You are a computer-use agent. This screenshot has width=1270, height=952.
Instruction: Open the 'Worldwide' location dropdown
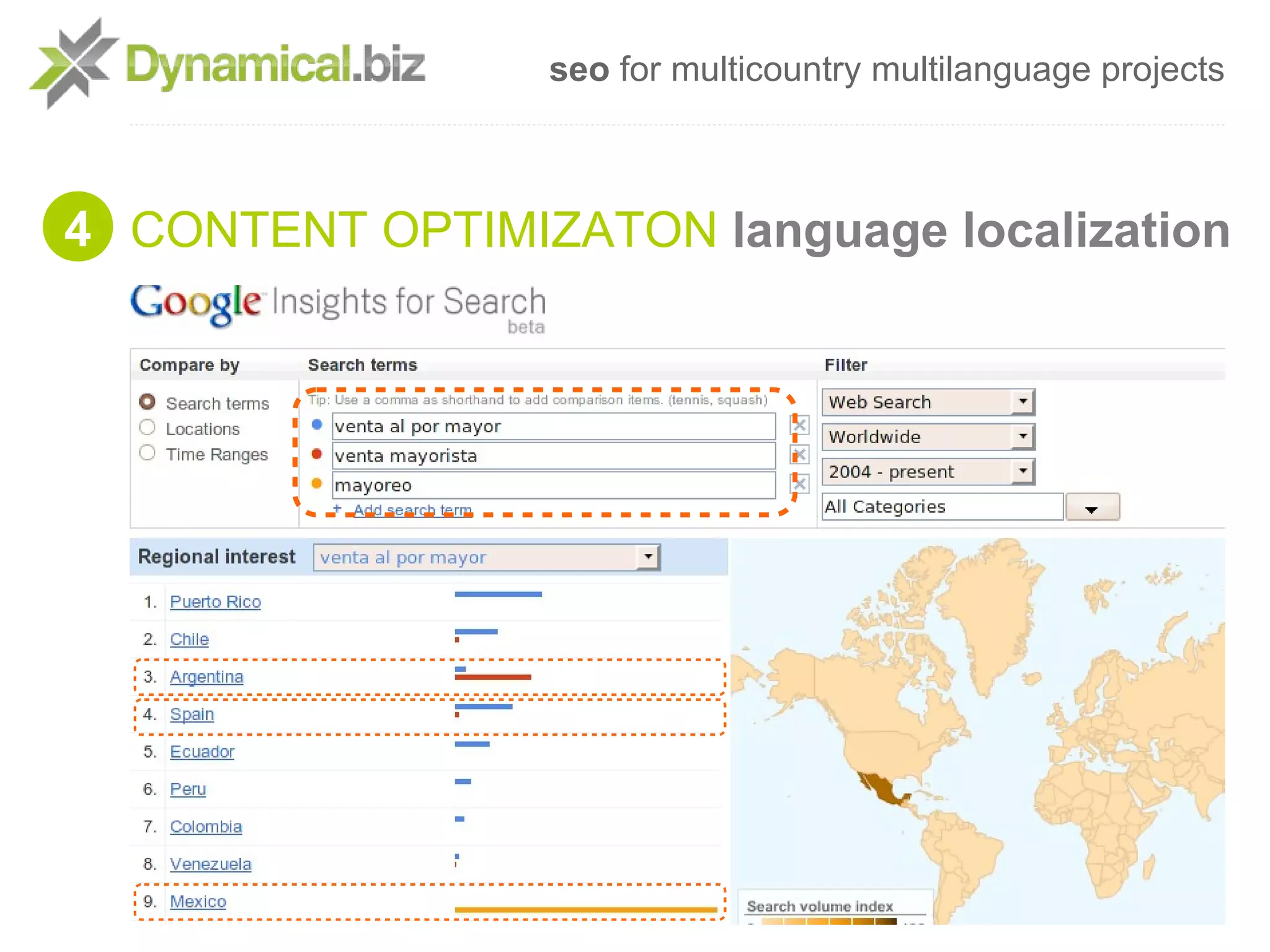928,436
